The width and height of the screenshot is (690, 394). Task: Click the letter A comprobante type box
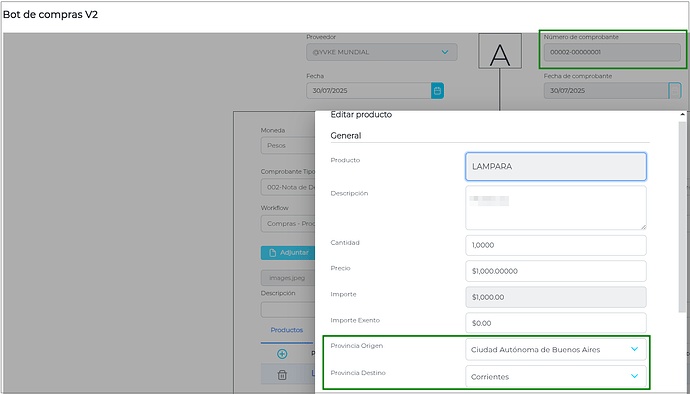500,51
